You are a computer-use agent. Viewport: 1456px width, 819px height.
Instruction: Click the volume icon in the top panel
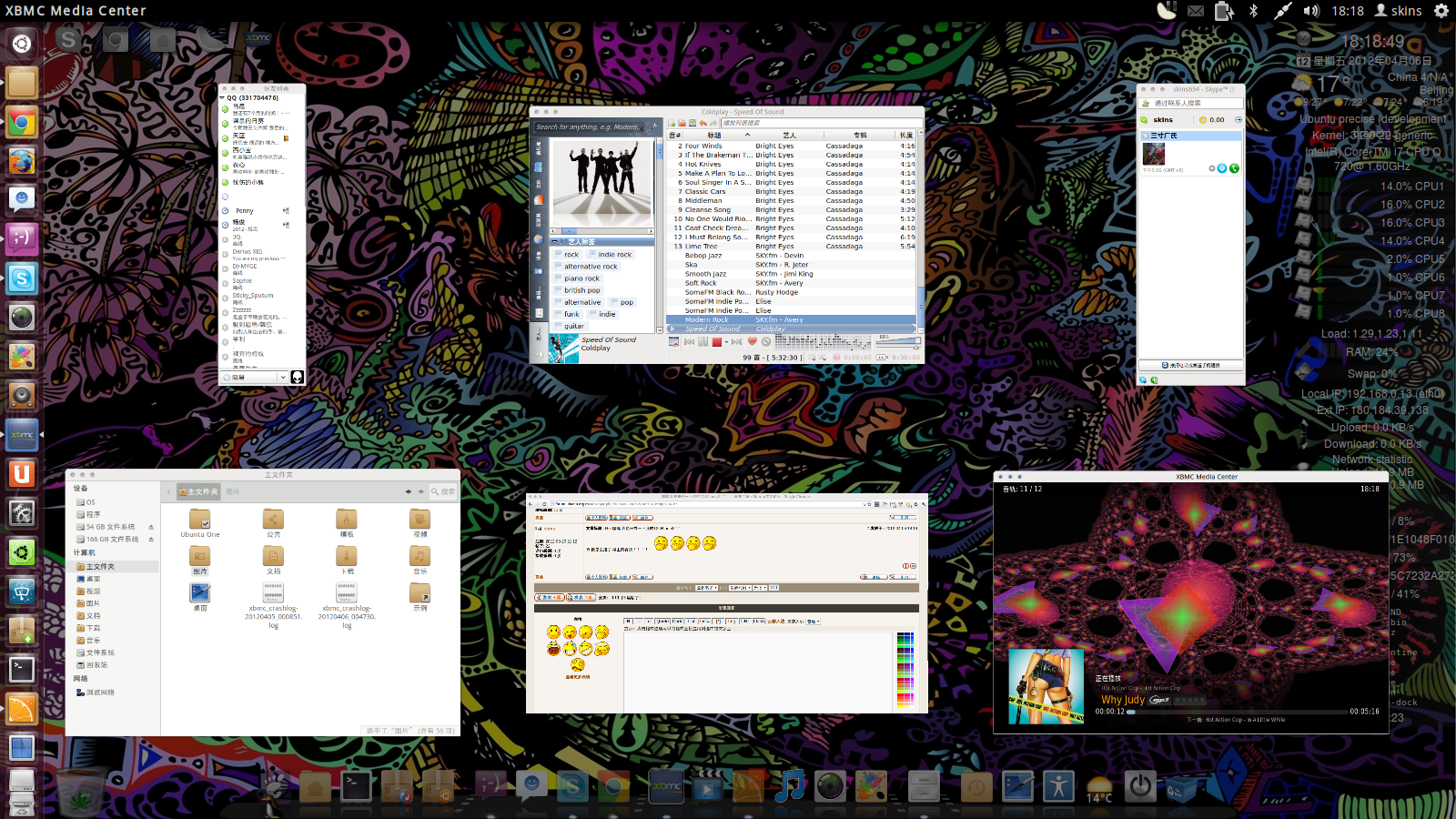click(x=1311, y=11)
